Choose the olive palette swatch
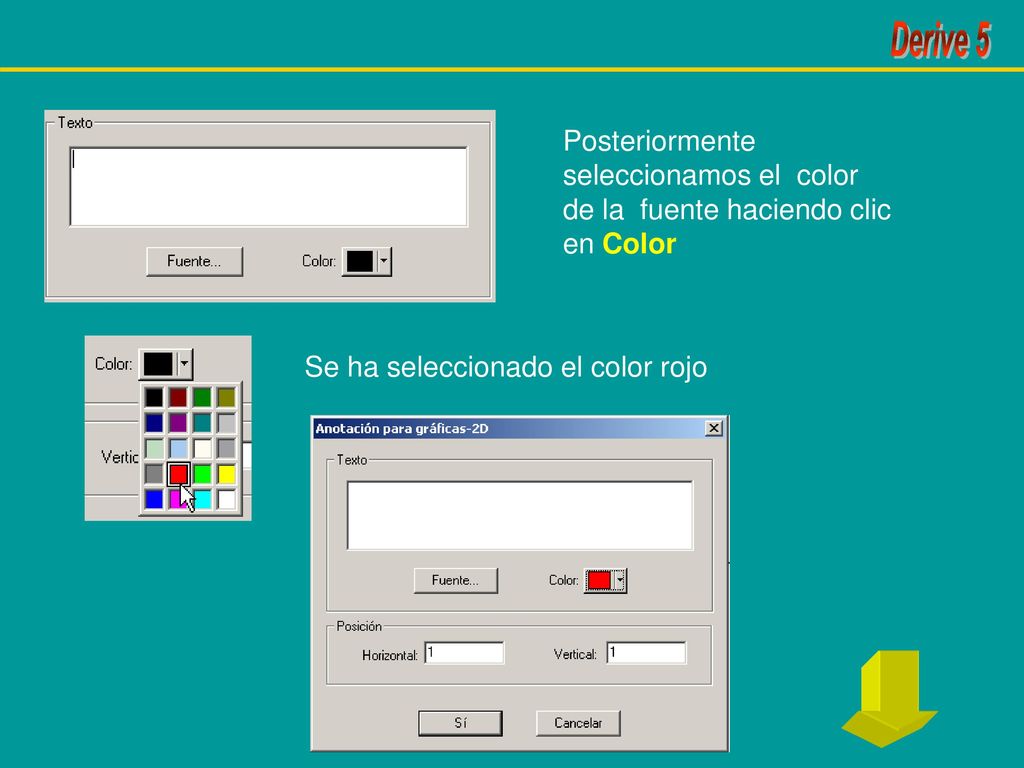The width and height of the screenshot is (1024, 768). pos(227,397)
